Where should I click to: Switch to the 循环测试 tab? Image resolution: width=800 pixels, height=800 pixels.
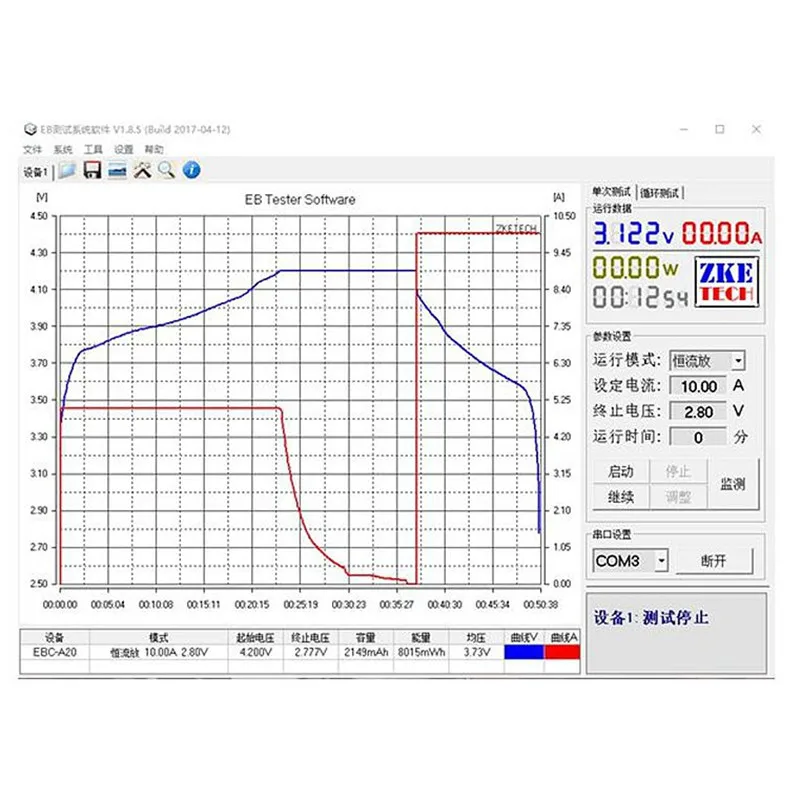660,193
